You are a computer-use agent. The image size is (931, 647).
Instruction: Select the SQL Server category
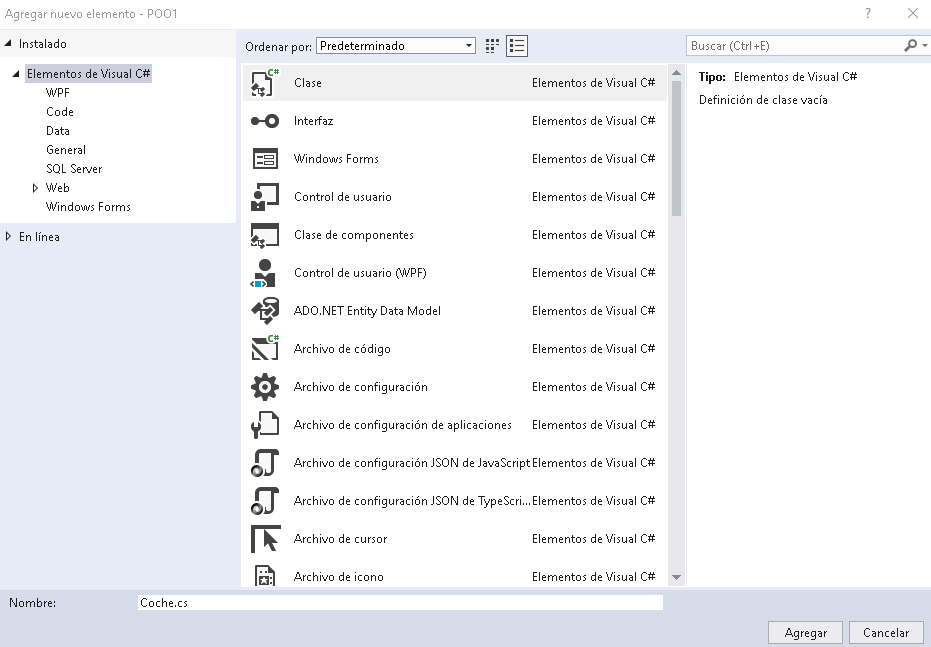(74, 169)
